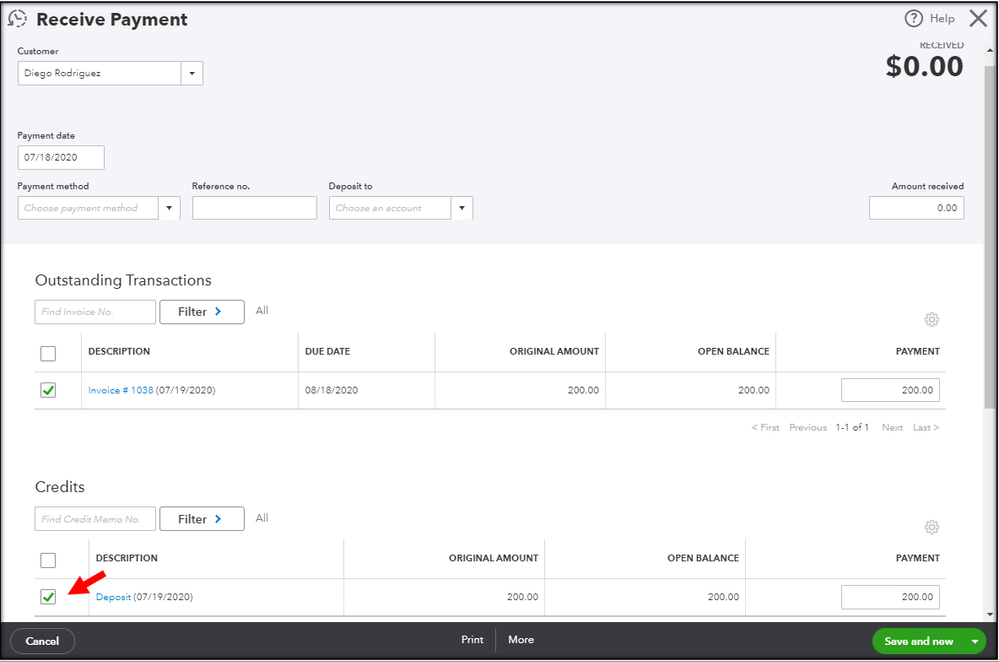This screenshot has height=662, width=999.
Task: Toggle select-all checkbox in Outstanding Transactions
Action: (48, 353)
